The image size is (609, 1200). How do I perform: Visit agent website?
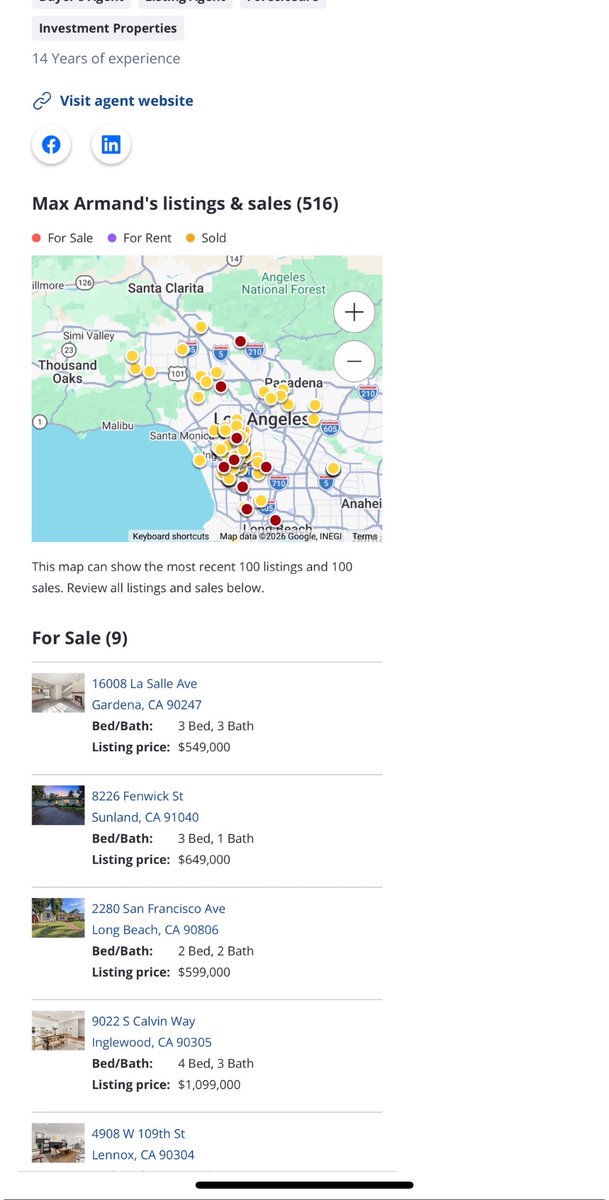[x=127, y=101]
